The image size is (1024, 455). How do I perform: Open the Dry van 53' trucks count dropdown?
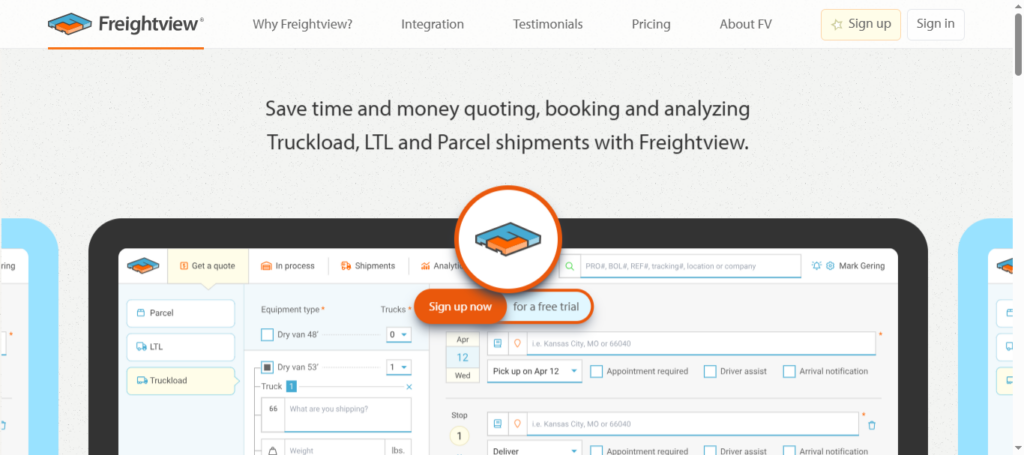(x=398, y=368)
